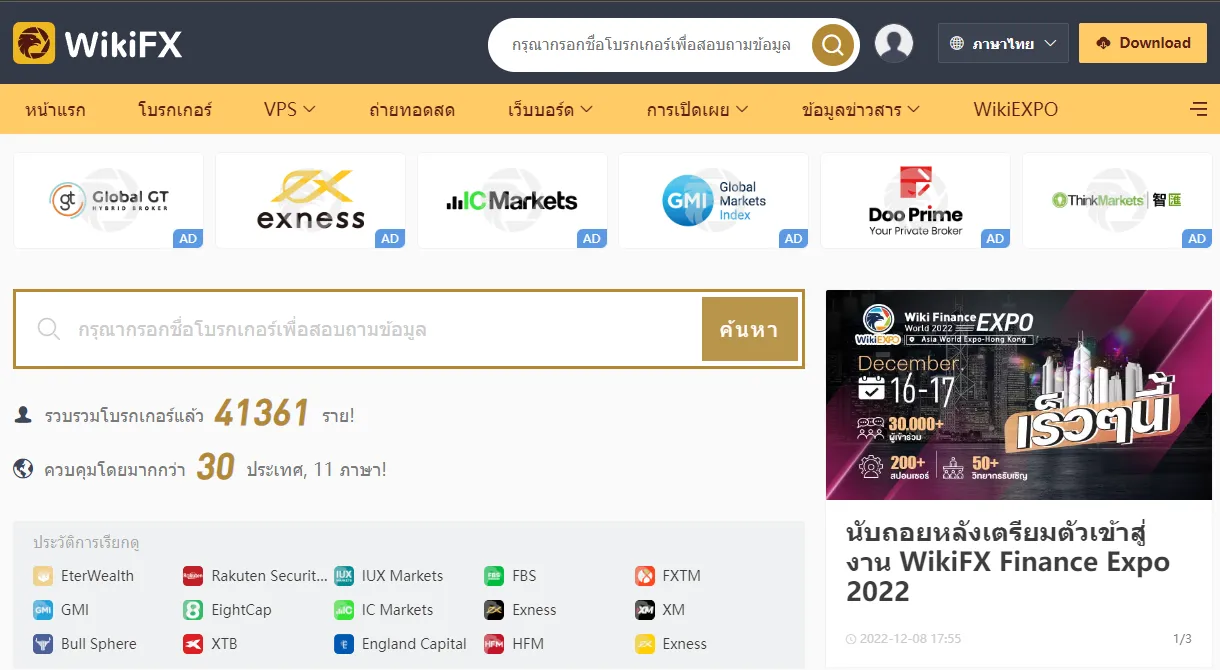Click the WikiFX lion logo icon
Image resolution: width=1220 pixels, height=670 pixels.
(x=34, y=44)
